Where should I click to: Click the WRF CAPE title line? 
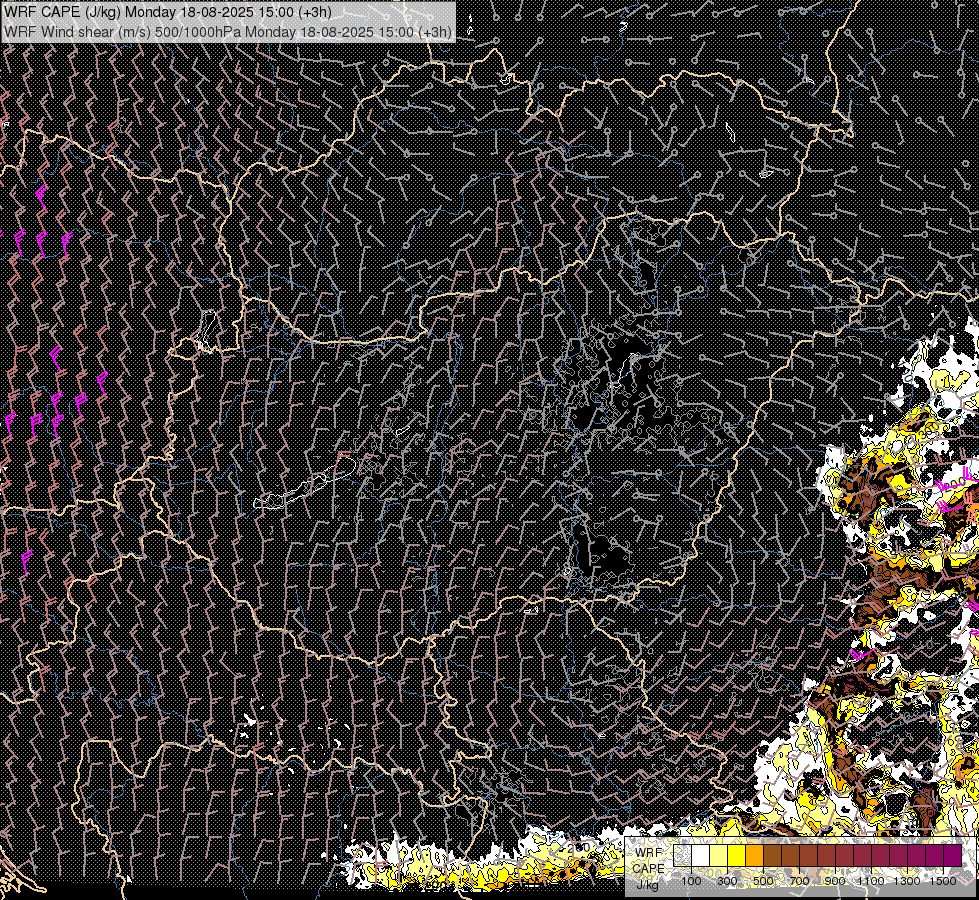(167, 11)
